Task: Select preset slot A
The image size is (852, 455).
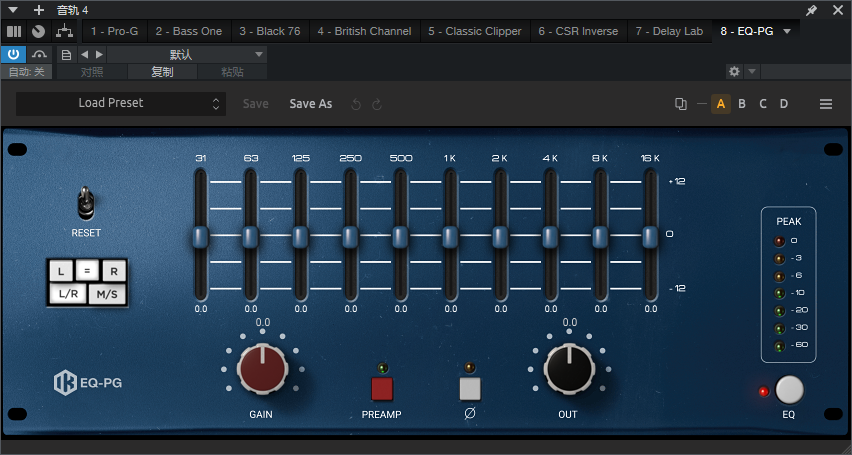Action: pyautogui.click(x=721, y=104)
